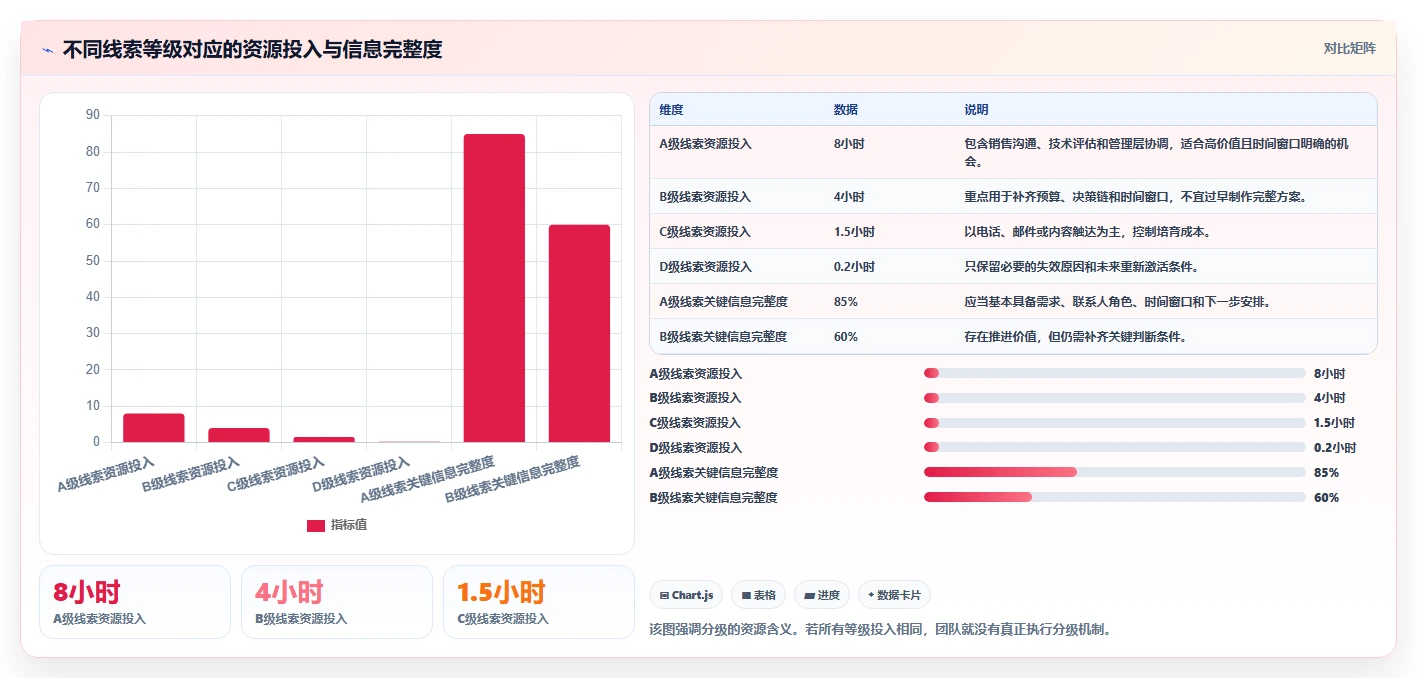This screenshot has height=678, width=1417.
Task: Open the 8小时 A级线索资源投入 card
Action: coord(135,602)
